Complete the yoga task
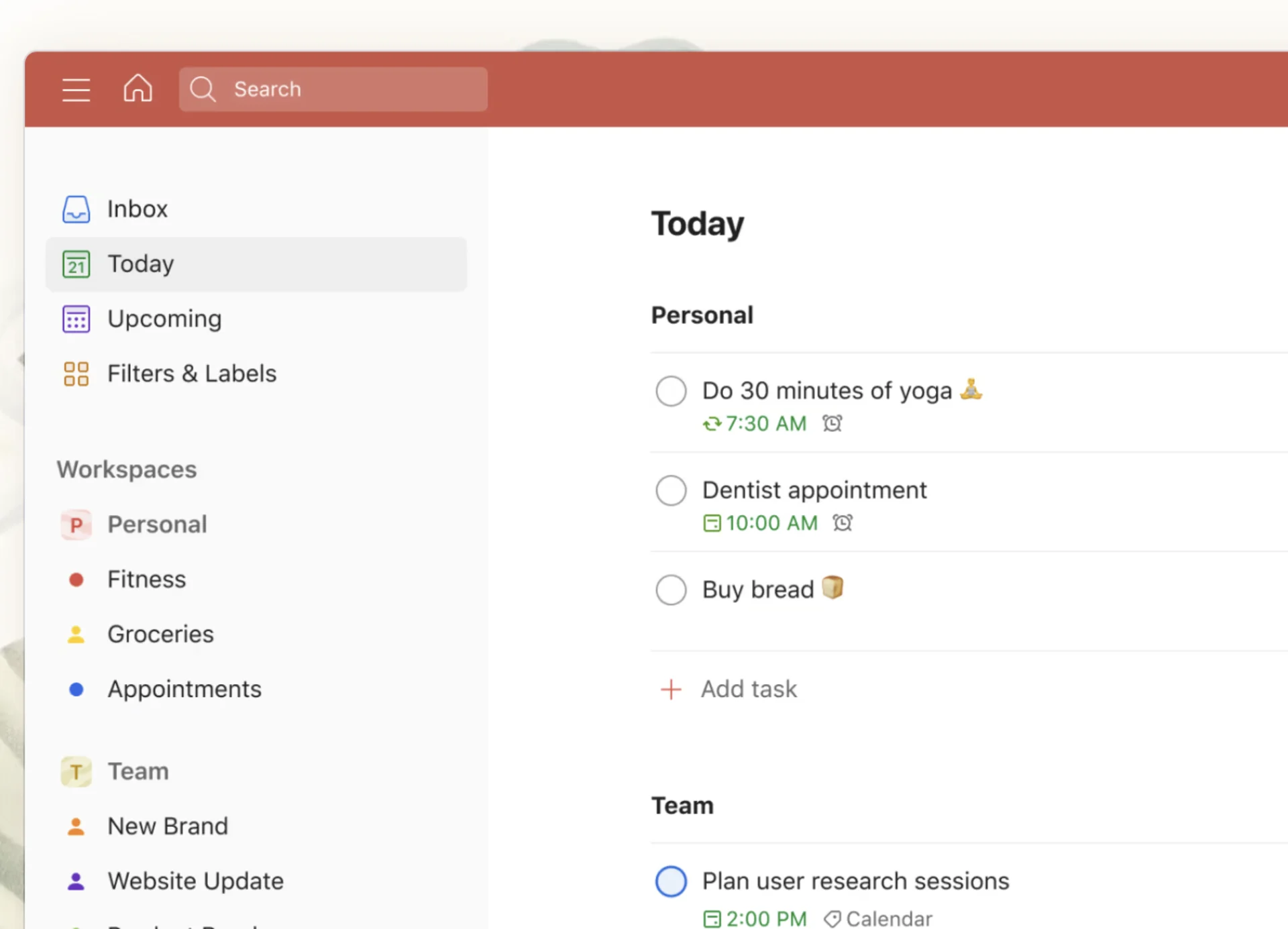1288x929 pixels. (x=670, y=390)
